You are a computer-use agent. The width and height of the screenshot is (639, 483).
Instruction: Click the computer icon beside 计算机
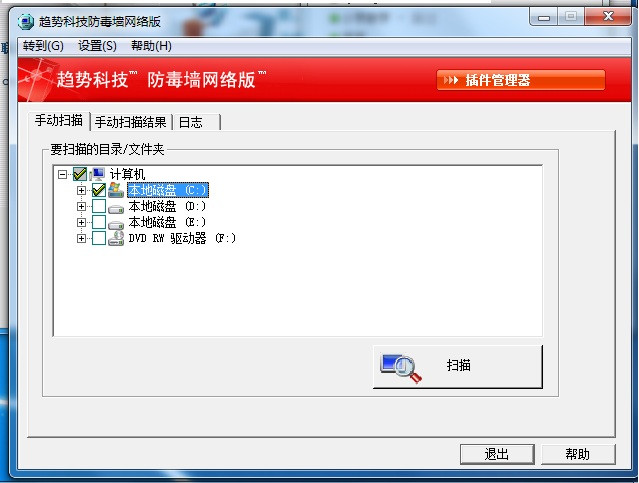point(97,174)
